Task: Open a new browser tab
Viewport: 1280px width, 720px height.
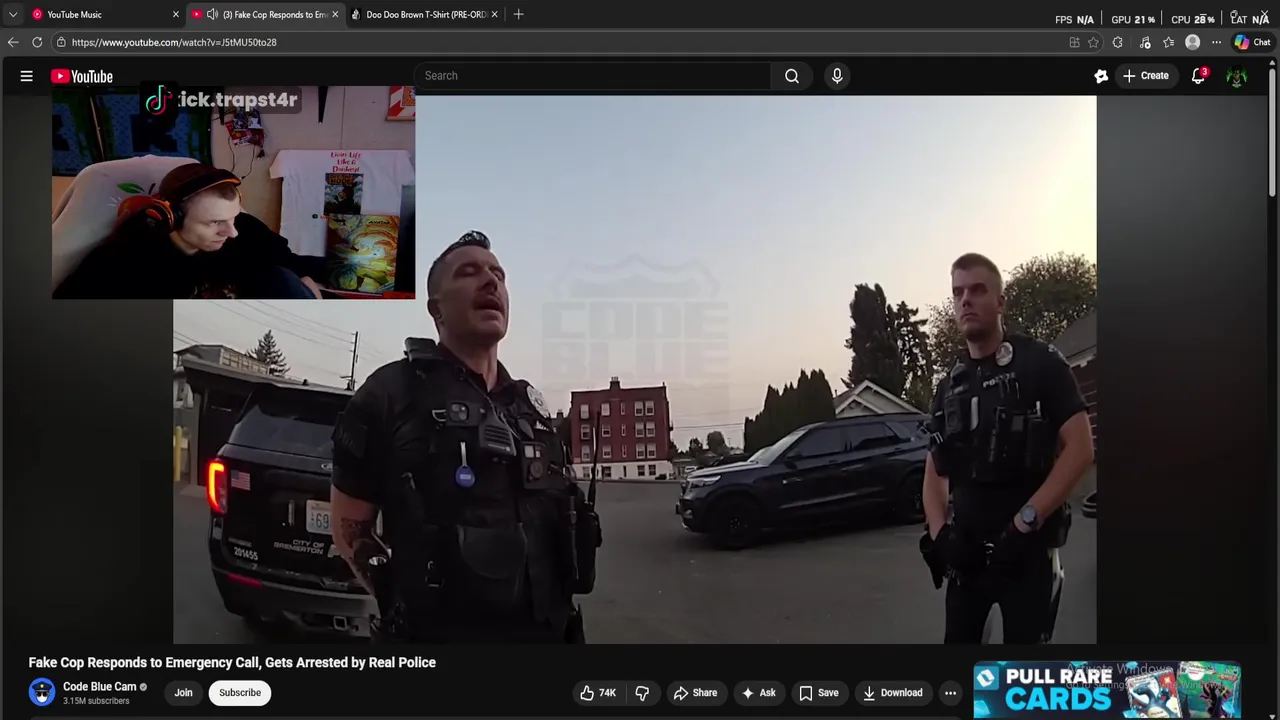Action: (518, 14)
